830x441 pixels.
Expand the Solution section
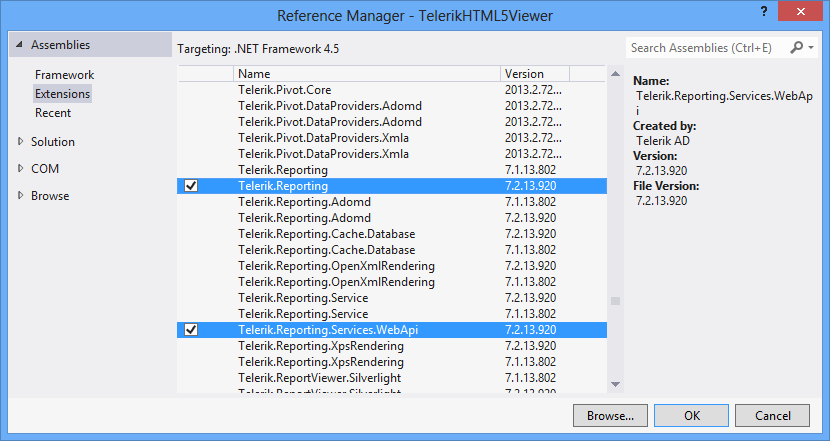20,142
